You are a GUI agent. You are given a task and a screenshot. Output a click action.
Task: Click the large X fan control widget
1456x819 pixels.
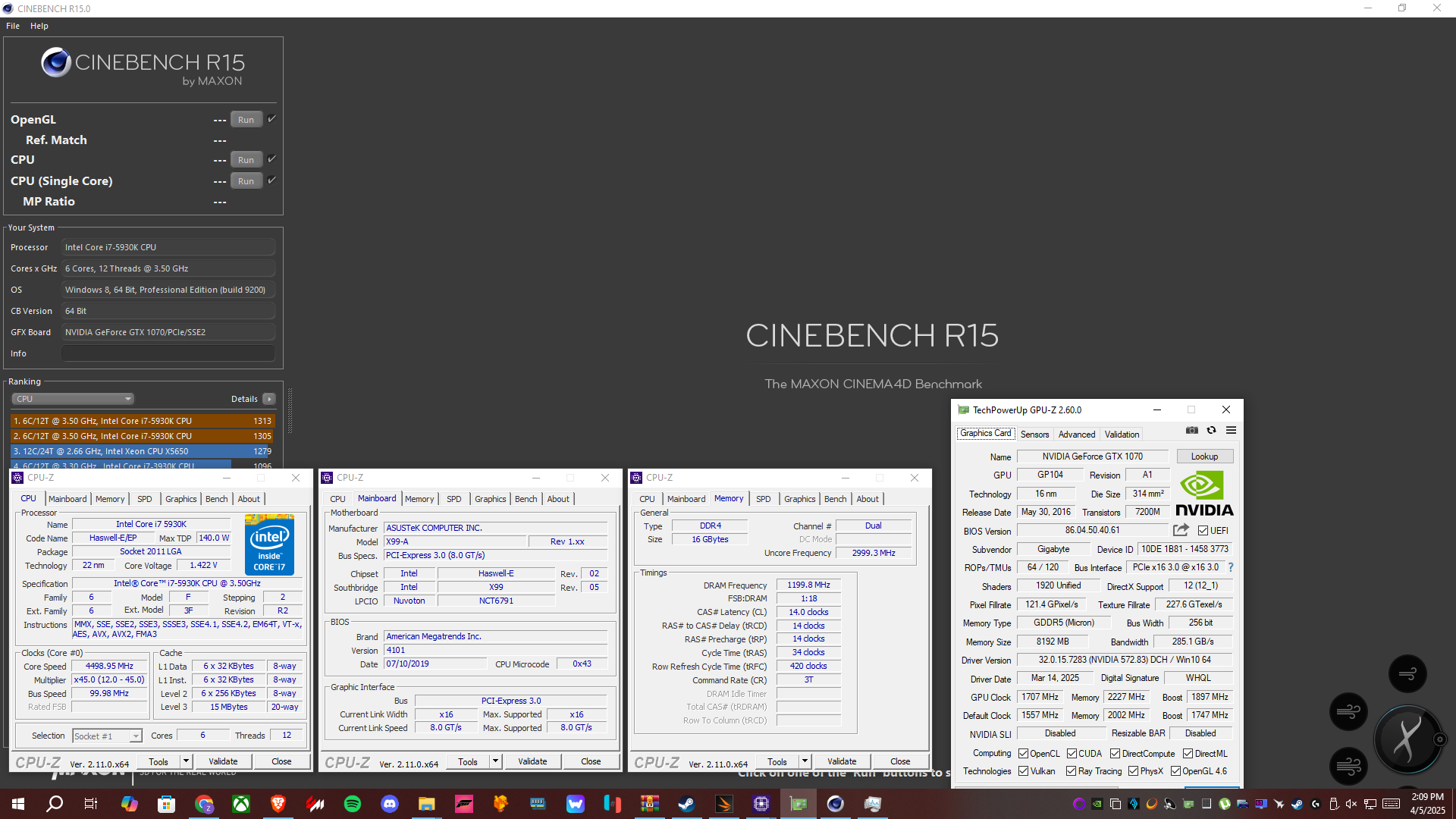1407,739
